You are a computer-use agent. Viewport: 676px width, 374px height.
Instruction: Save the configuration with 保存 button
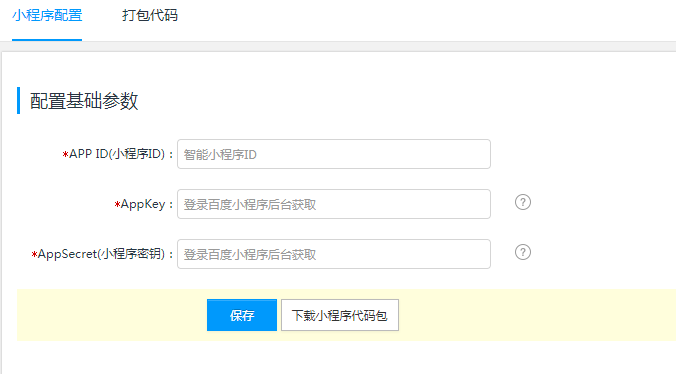(242, 315)
